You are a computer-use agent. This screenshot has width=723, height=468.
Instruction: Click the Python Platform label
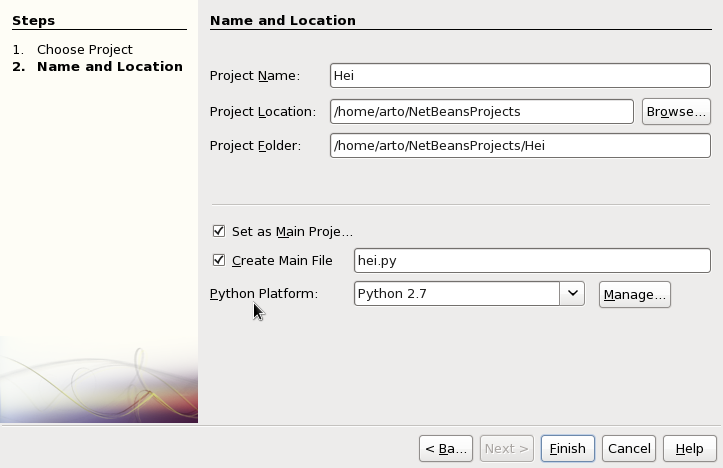[264, 294]
